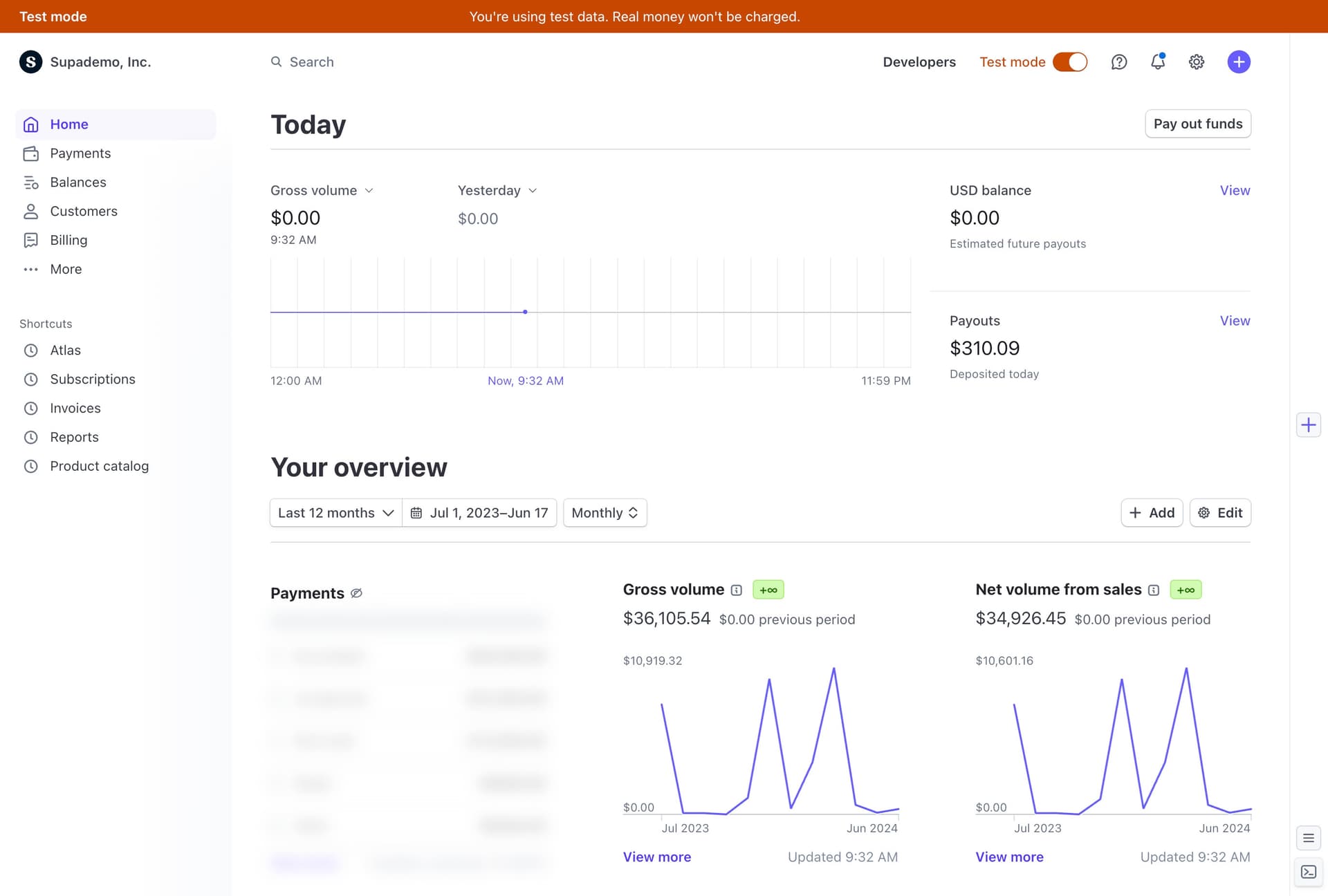Click the Add widget button
The image size is (1328, 896).
tap(1152, 513)
